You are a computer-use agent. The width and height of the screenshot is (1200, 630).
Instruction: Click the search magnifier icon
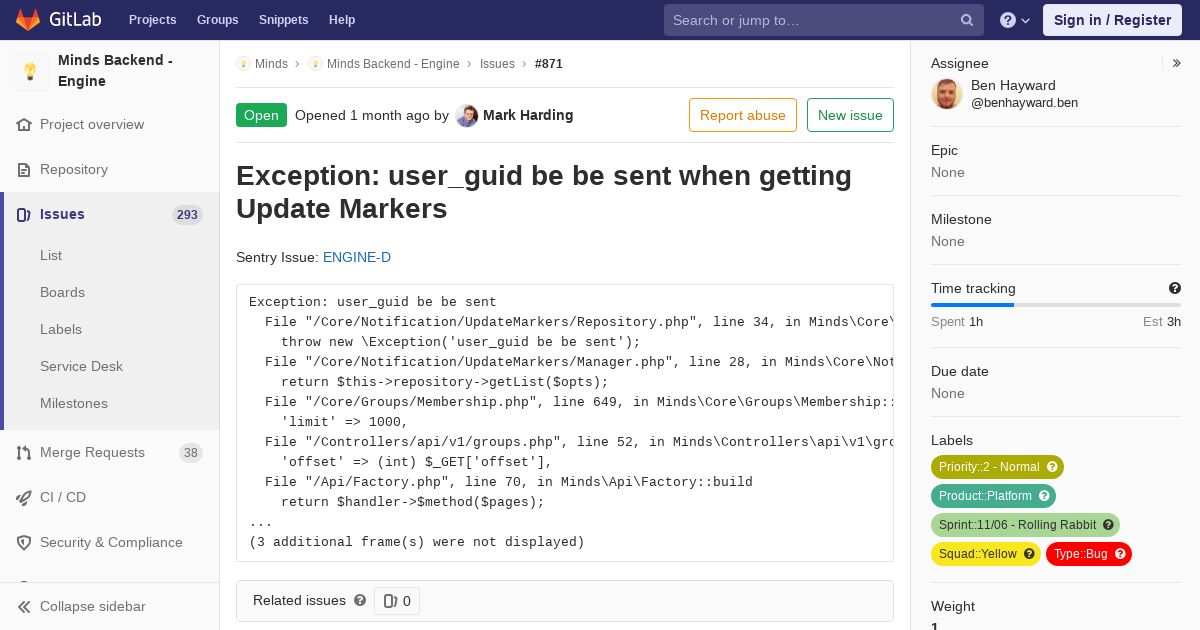click(967, 20)
